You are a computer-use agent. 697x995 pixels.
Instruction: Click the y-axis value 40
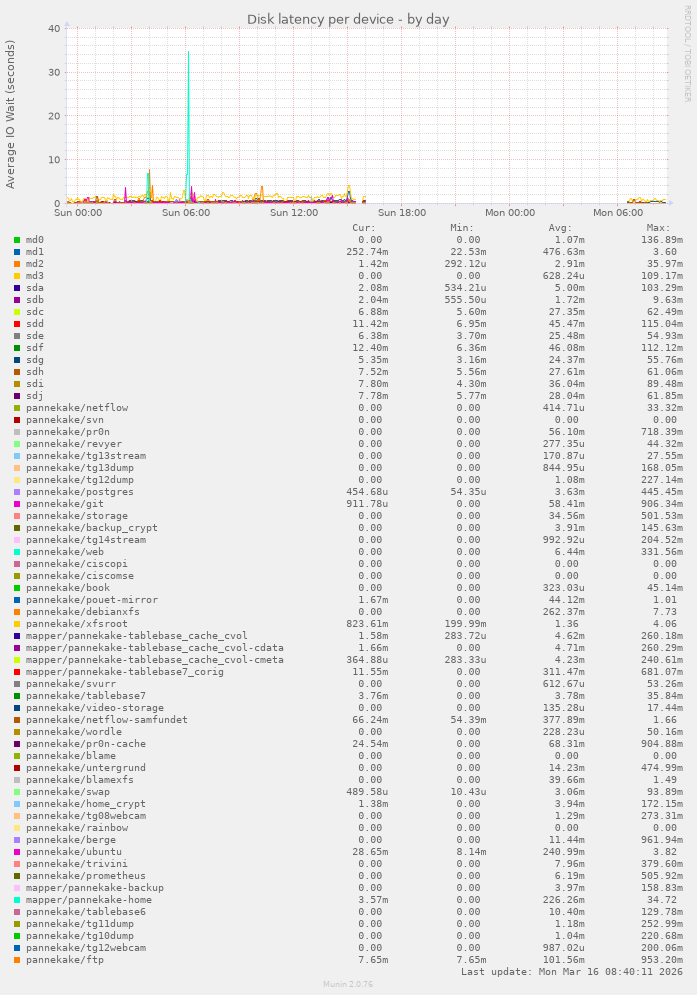pos(54,29)
